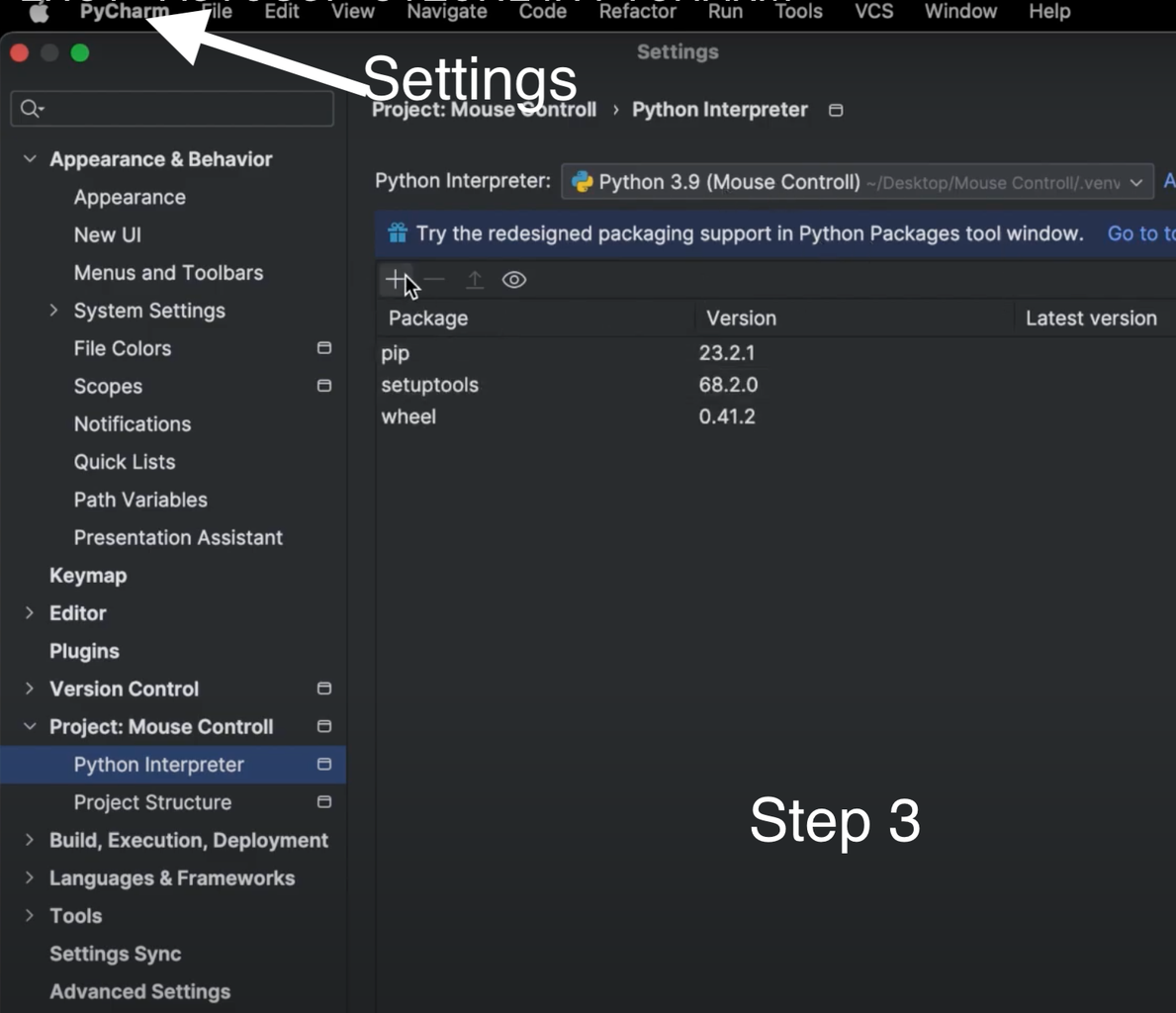Expand the Build, Execution, Deployment section
Image resolution: width=1176 pixels, height=1013 pixels.
29,840
